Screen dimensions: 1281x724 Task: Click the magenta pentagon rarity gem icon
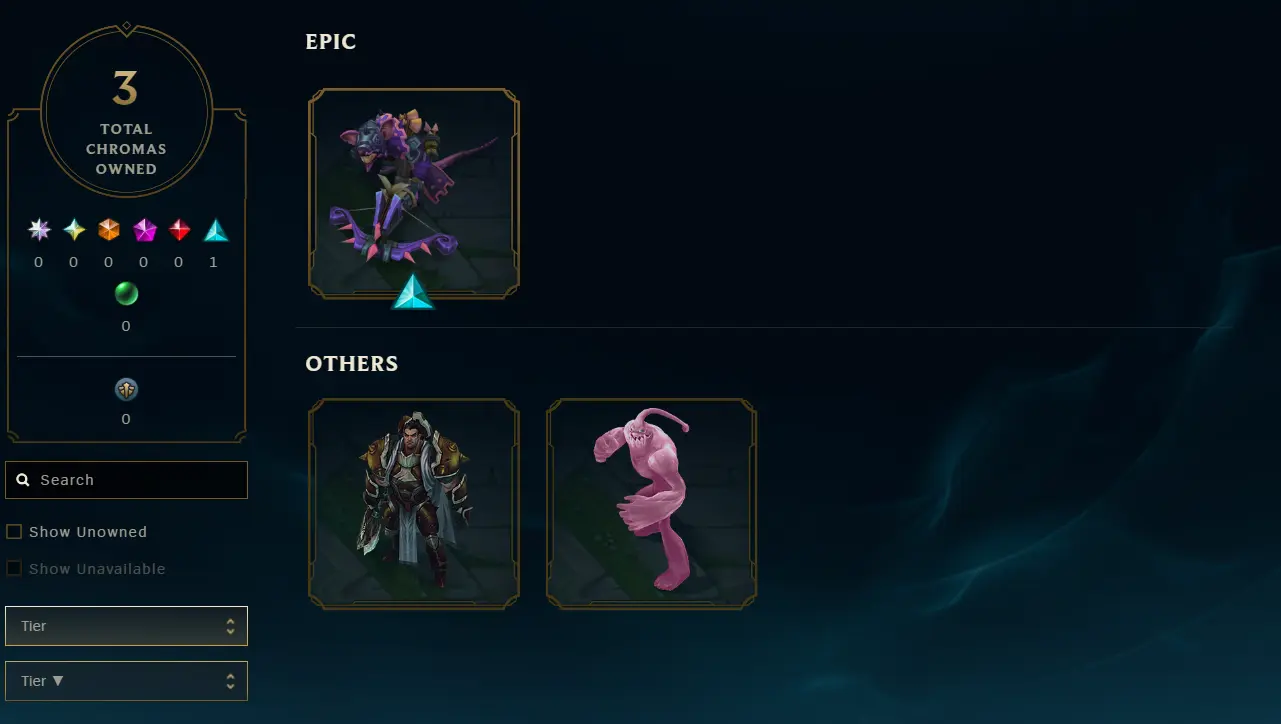pyautogui.click(x=145, y=230)
